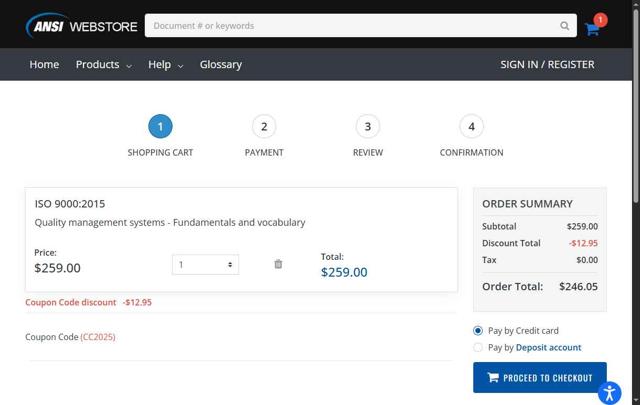
Task: Click step 4 Confirmation circle
Action: pos(471,127)
